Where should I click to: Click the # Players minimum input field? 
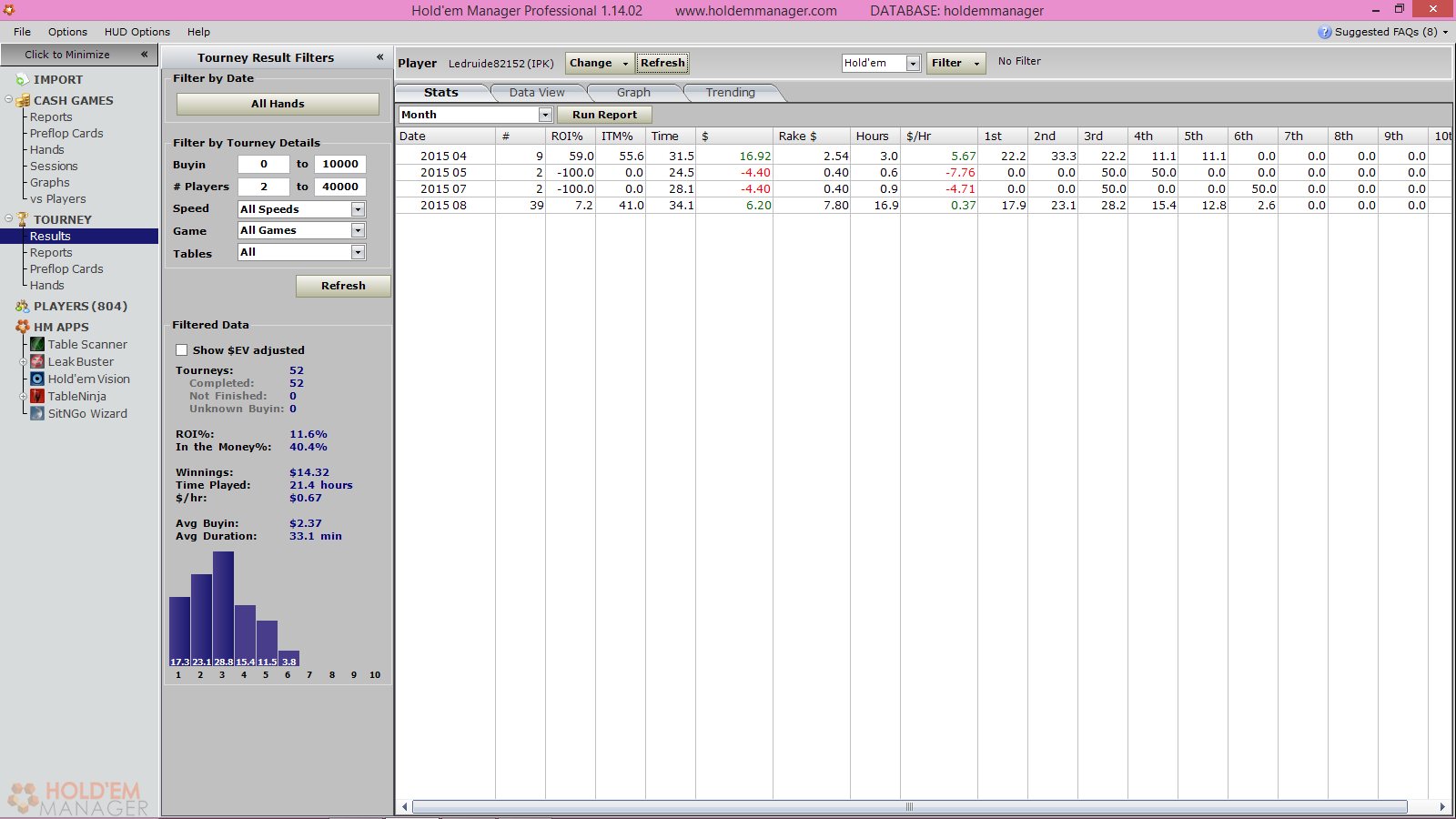(264, 187)
